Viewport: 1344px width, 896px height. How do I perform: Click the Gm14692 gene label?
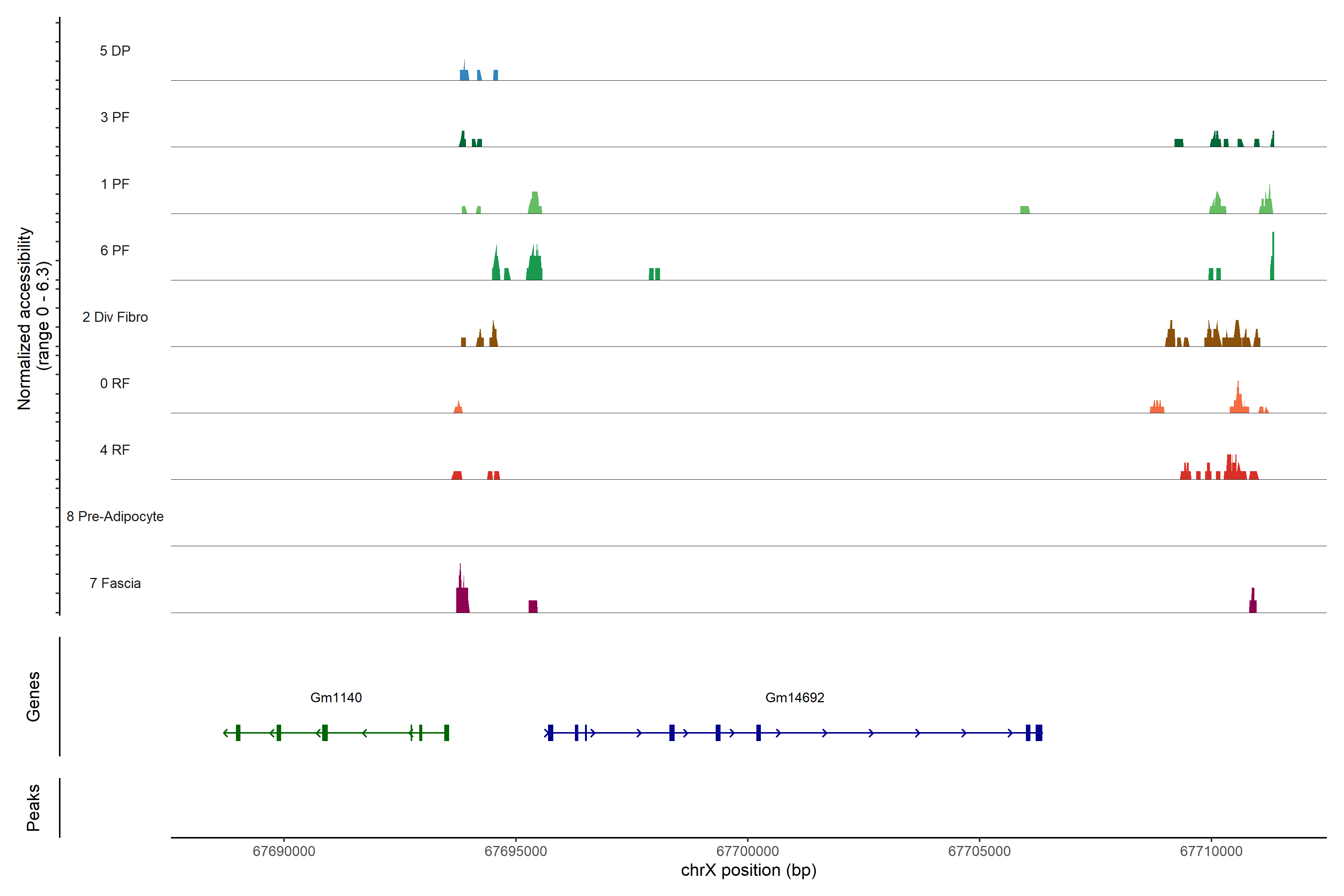[794, 698]
